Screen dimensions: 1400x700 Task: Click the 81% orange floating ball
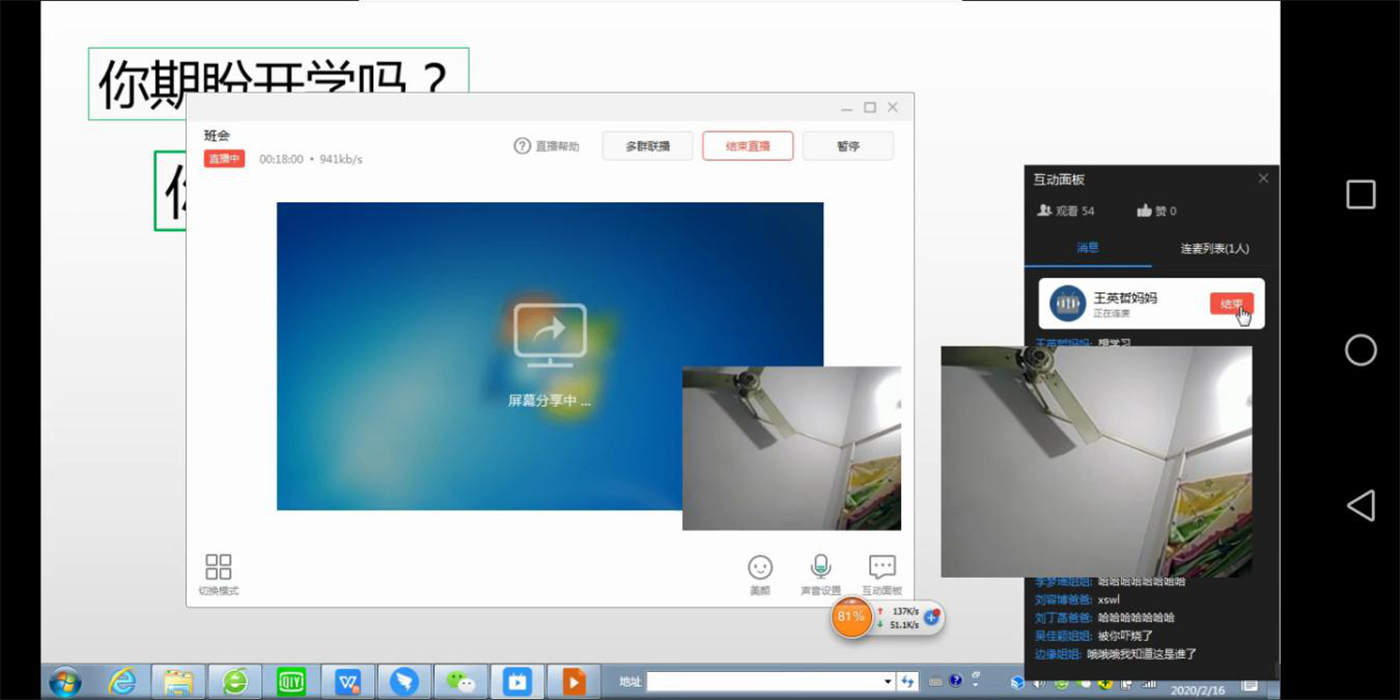coord(851,616)
